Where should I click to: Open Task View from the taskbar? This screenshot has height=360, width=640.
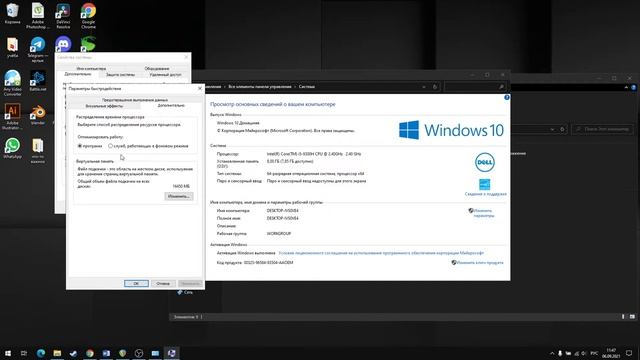tap(24, 353)
